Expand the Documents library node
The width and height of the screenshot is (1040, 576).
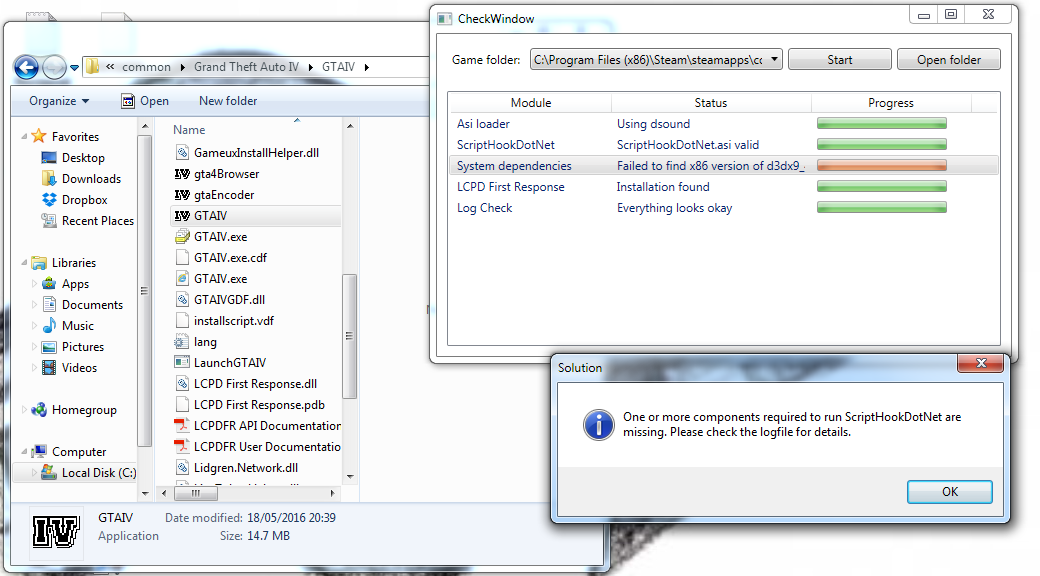point(34,305)
